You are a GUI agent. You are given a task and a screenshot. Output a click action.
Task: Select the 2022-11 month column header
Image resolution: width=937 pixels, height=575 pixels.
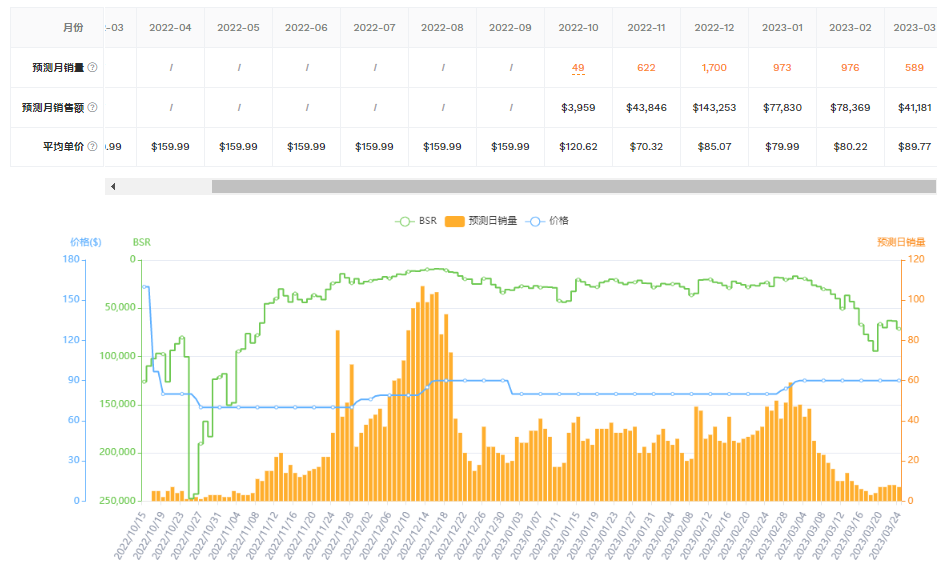[646, 28]
